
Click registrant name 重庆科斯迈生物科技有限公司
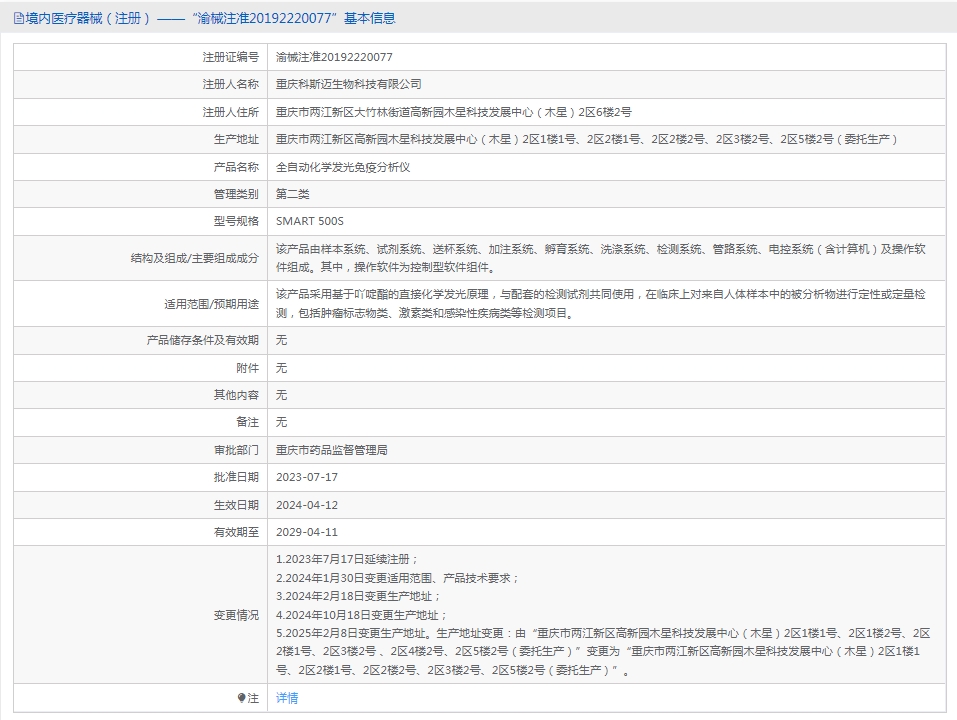pyautogui.click(x=349, y=85)
